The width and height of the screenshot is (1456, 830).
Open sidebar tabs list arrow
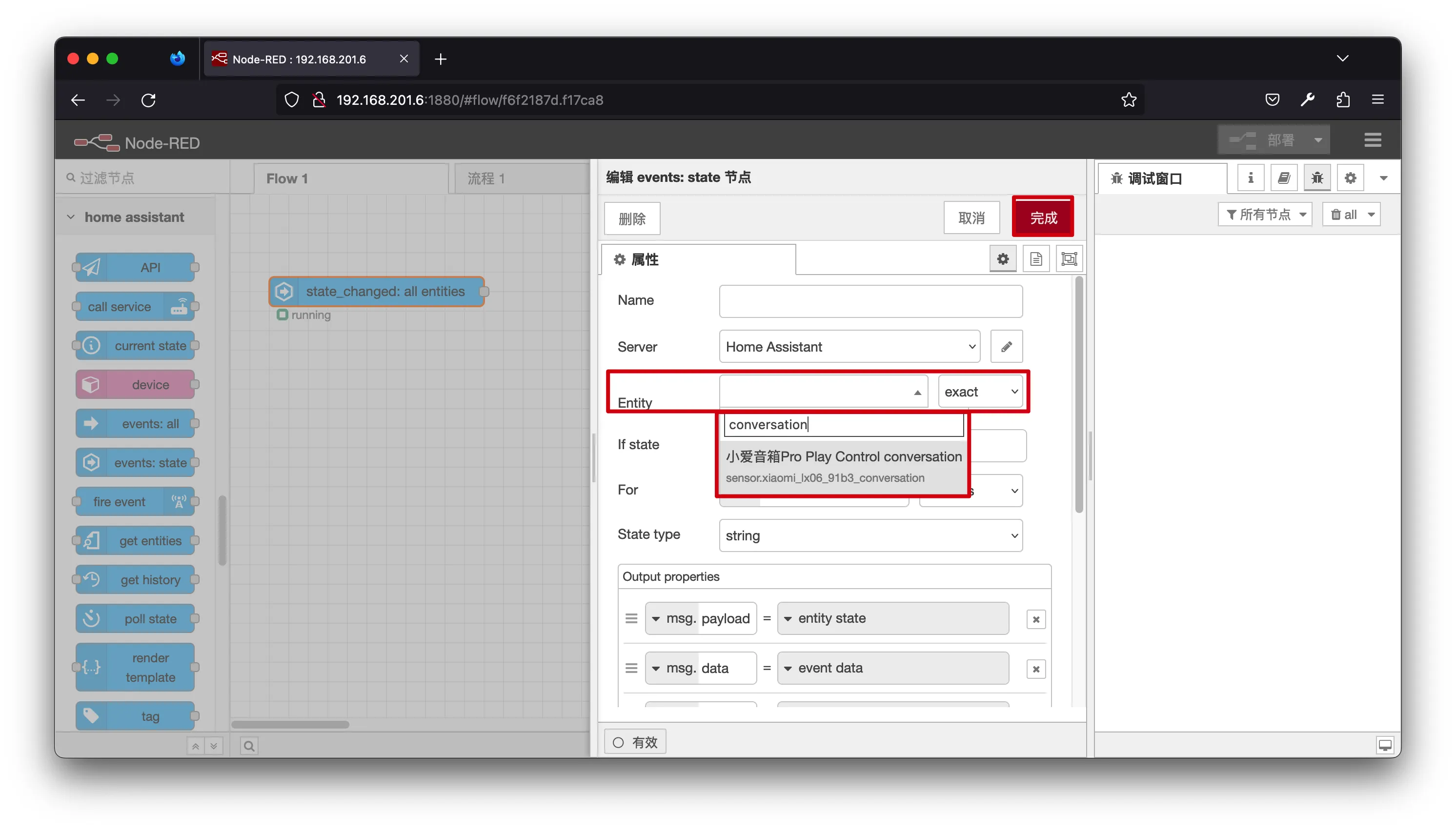[1384, 178]
